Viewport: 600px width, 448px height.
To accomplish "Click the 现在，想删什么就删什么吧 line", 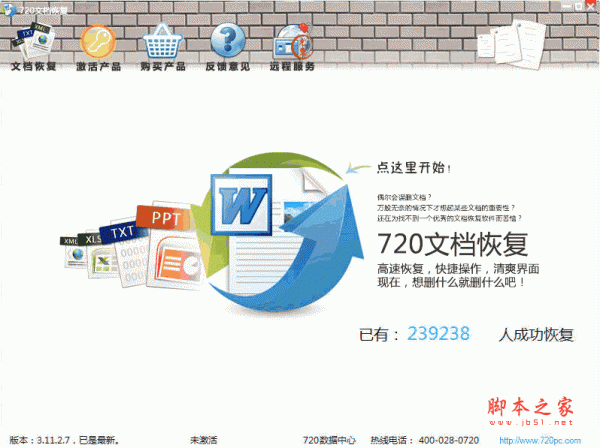I will pos(450,283).
